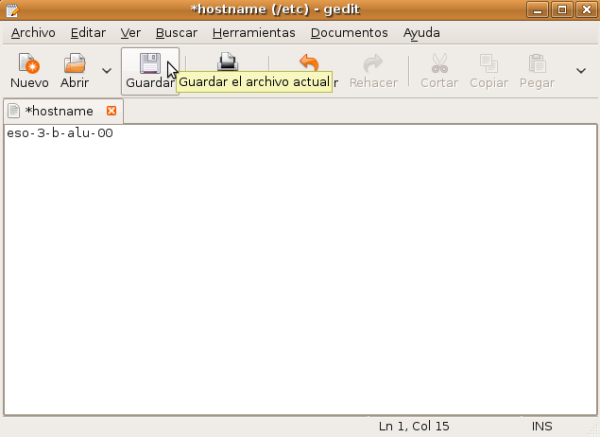Click the Abrir folder icon
This screenshot has height=437, width=600.
coord(74,66)
